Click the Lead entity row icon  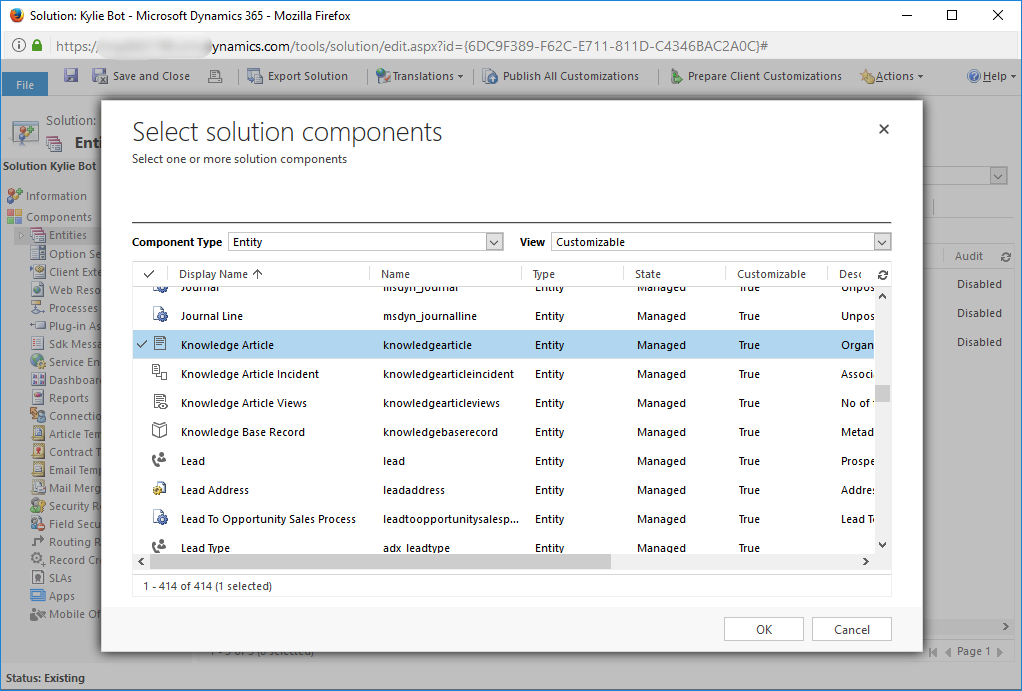tap(159, 461)
